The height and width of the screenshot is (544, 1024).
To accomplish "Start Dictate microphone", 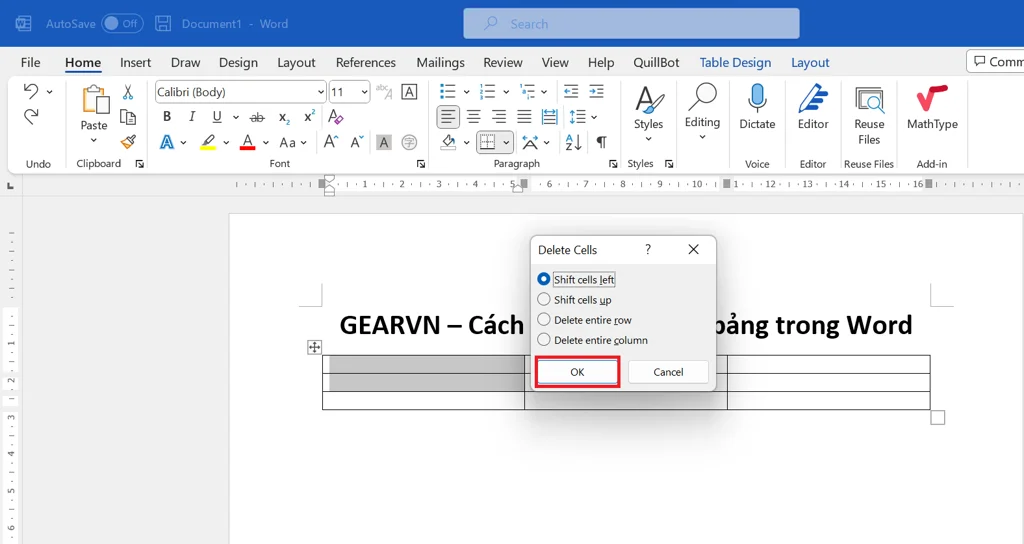I will click(x=757, y=106).
